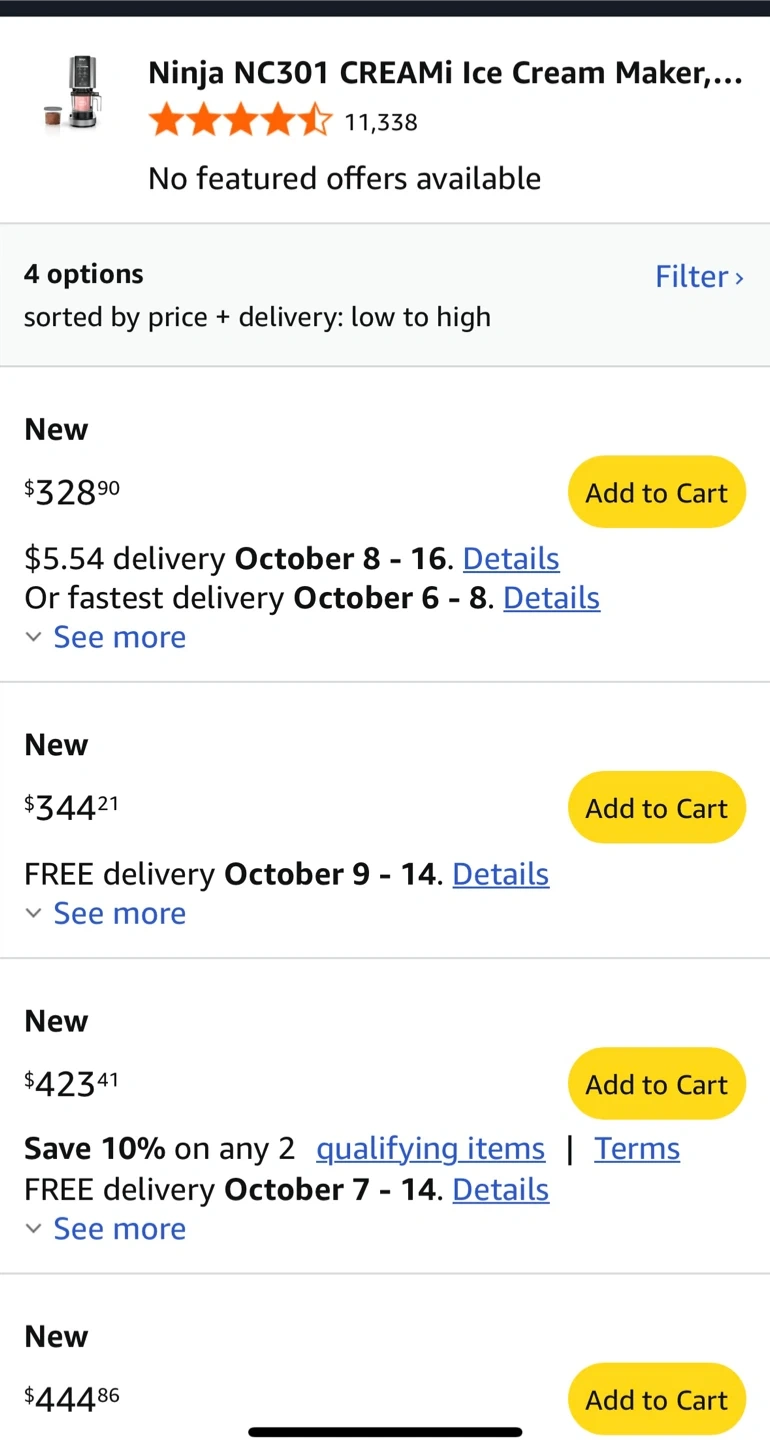Image resolution: width=770 pixels, height=1440 pixels.
Task: Add the $328.90 offer to cart
Action: 656,492
